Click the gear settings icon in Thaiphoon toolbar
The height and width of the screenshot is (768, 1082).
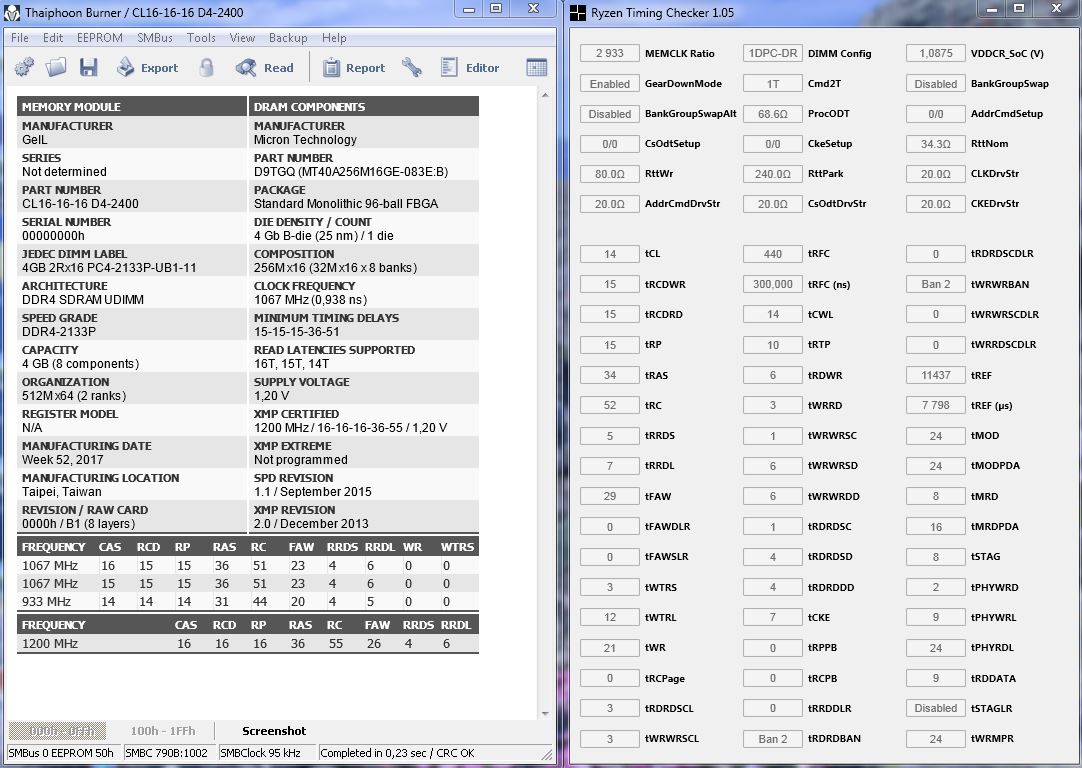point(24,67)
